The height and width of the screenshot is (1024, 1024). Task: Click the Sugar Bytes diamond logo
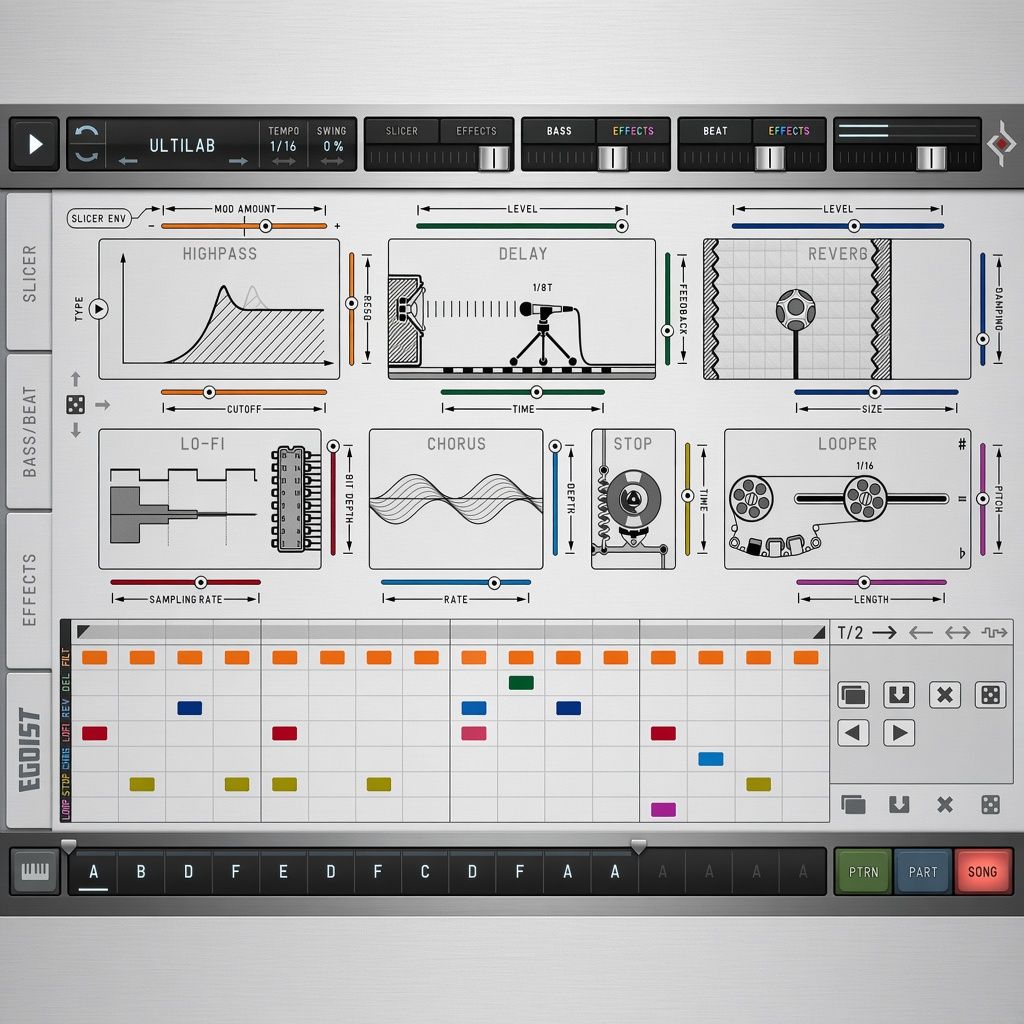1001,144
